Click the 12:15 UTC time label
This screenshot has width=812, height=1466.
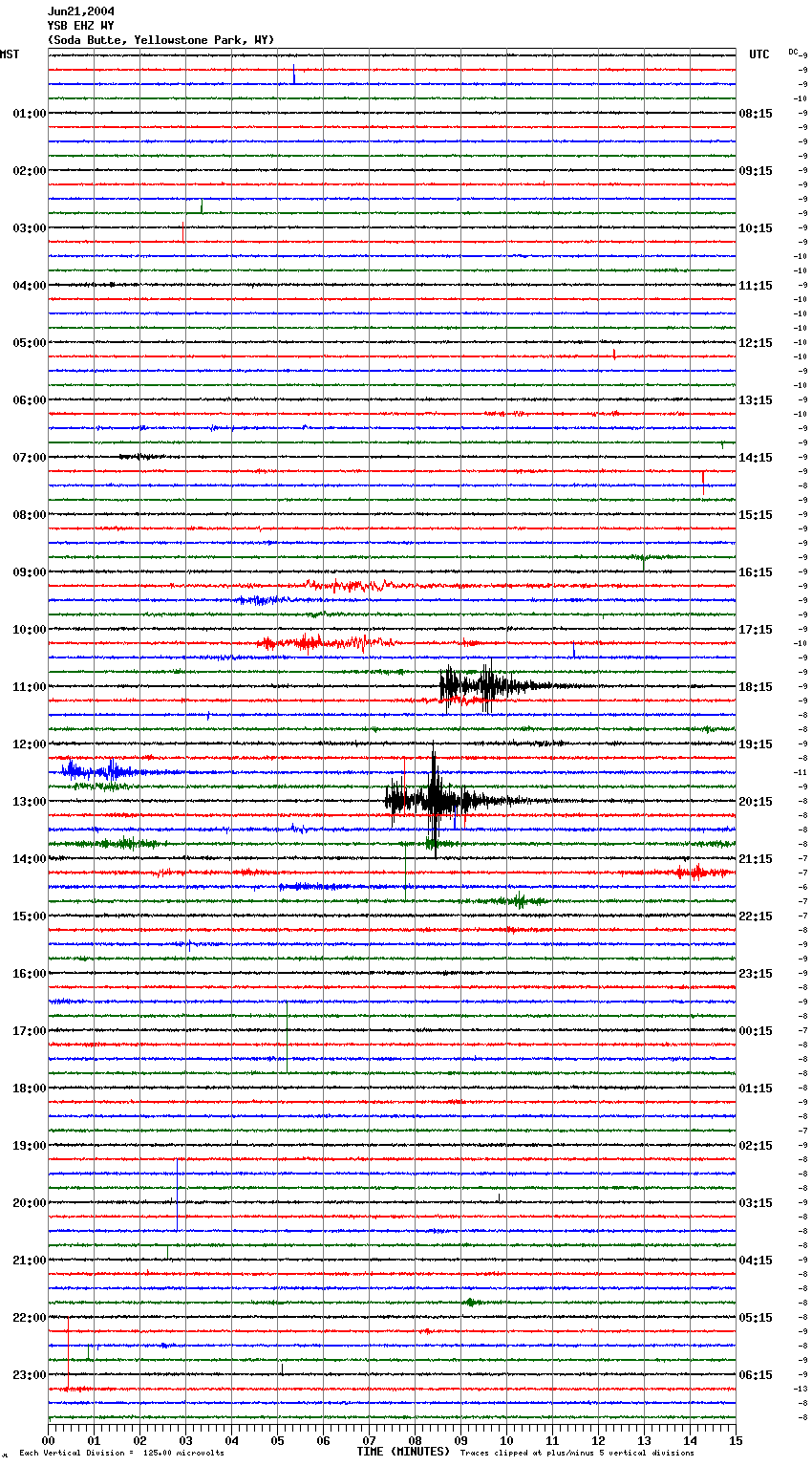click(756, 343)
